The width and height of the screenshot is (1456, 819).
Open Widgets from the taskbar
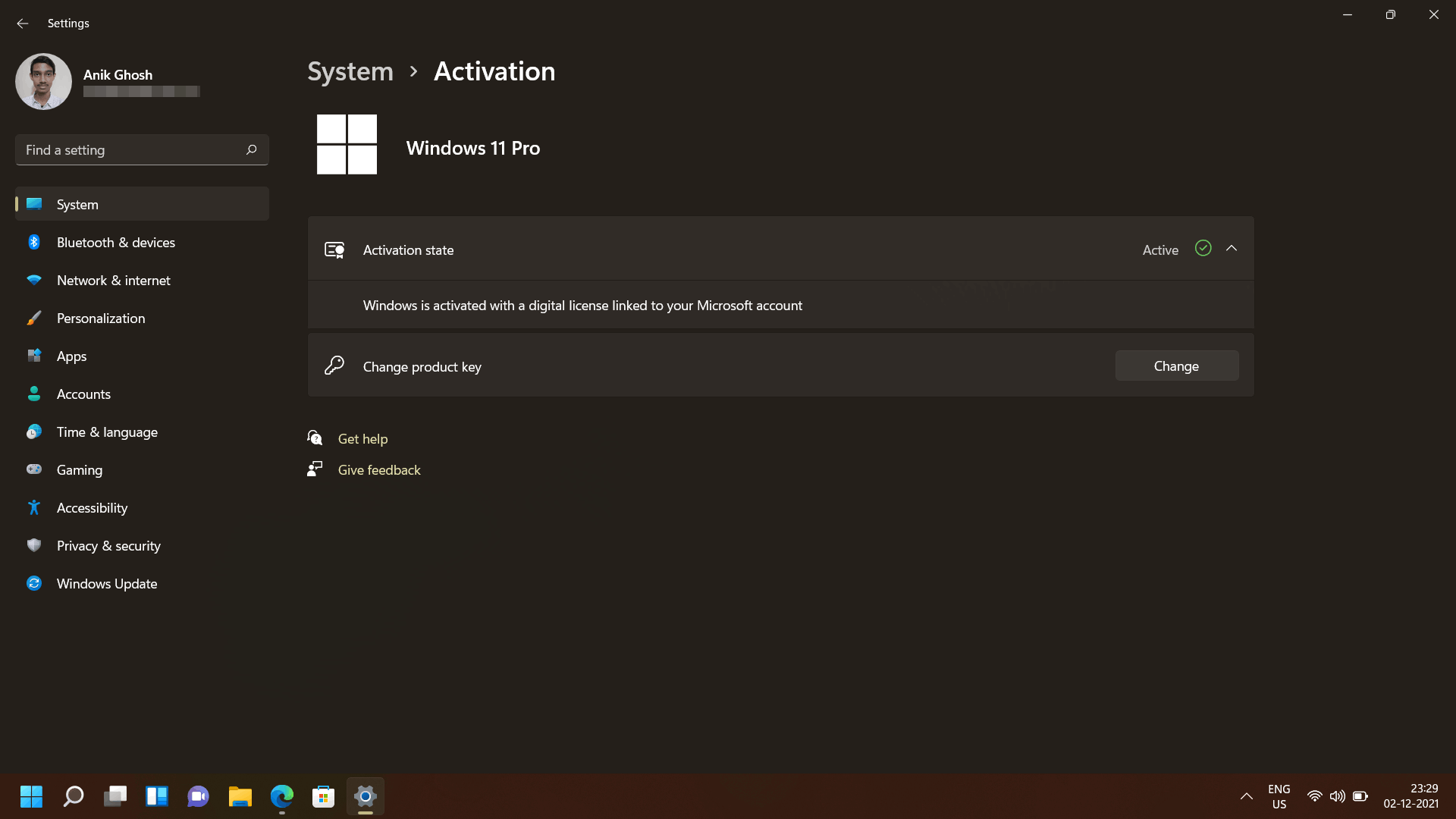tap(157, 796)
